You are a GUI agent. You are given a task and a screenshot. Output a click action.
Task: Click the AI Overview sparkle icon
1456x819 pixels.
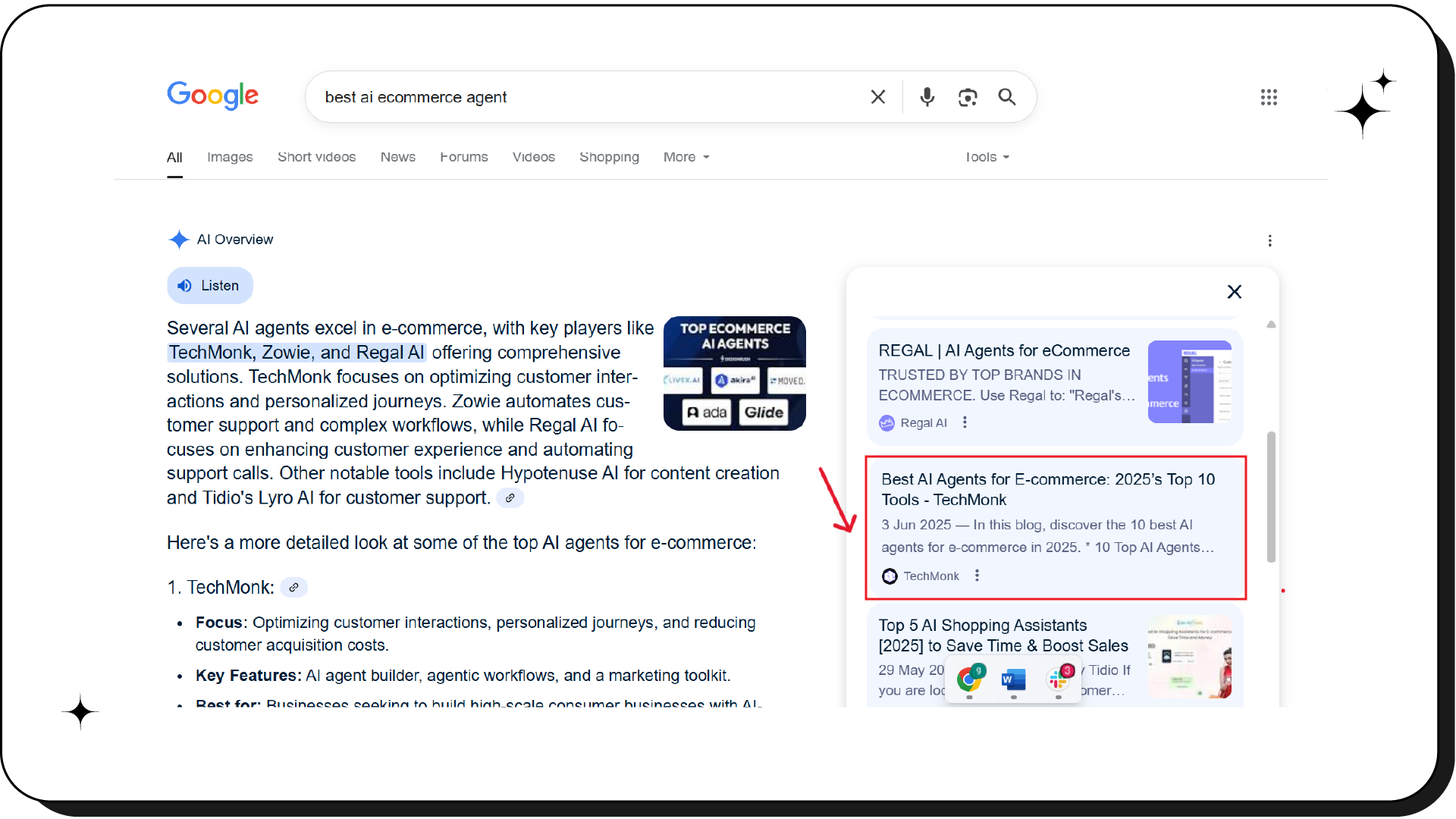click(179, 240)
